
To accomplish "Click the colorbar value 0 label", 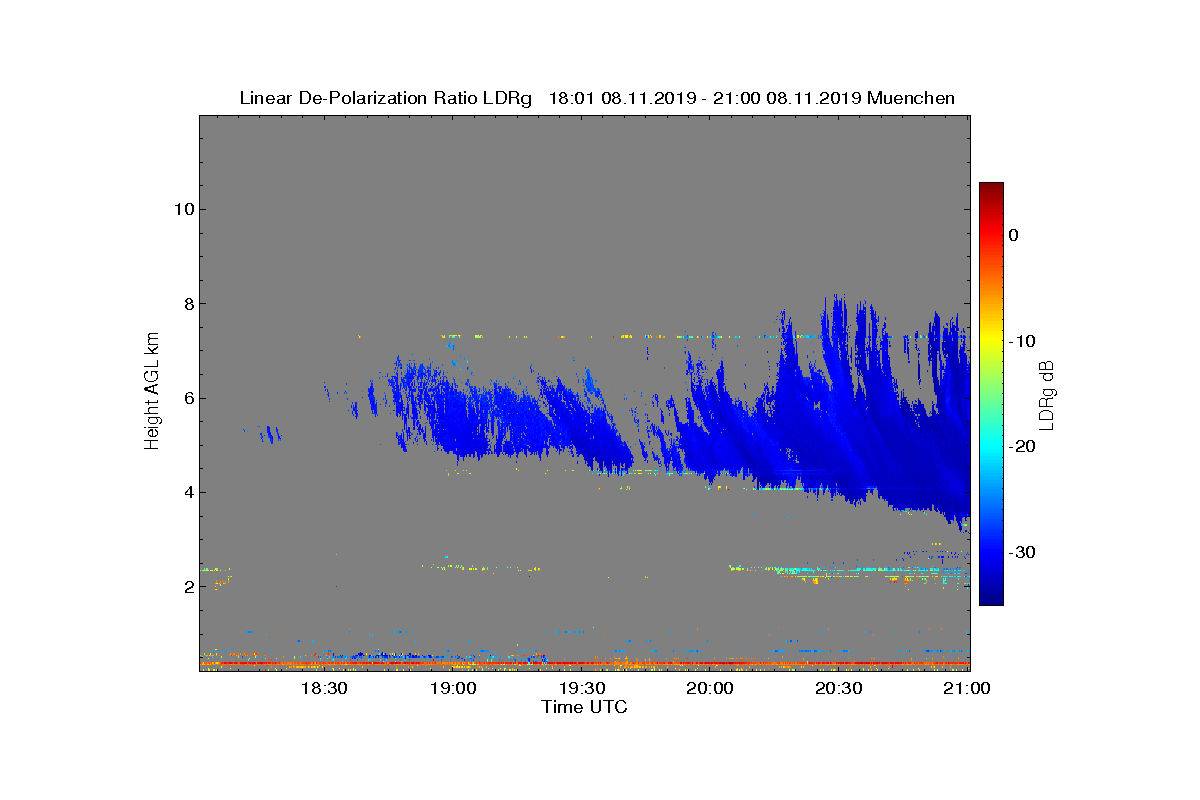I will 1013,235.
